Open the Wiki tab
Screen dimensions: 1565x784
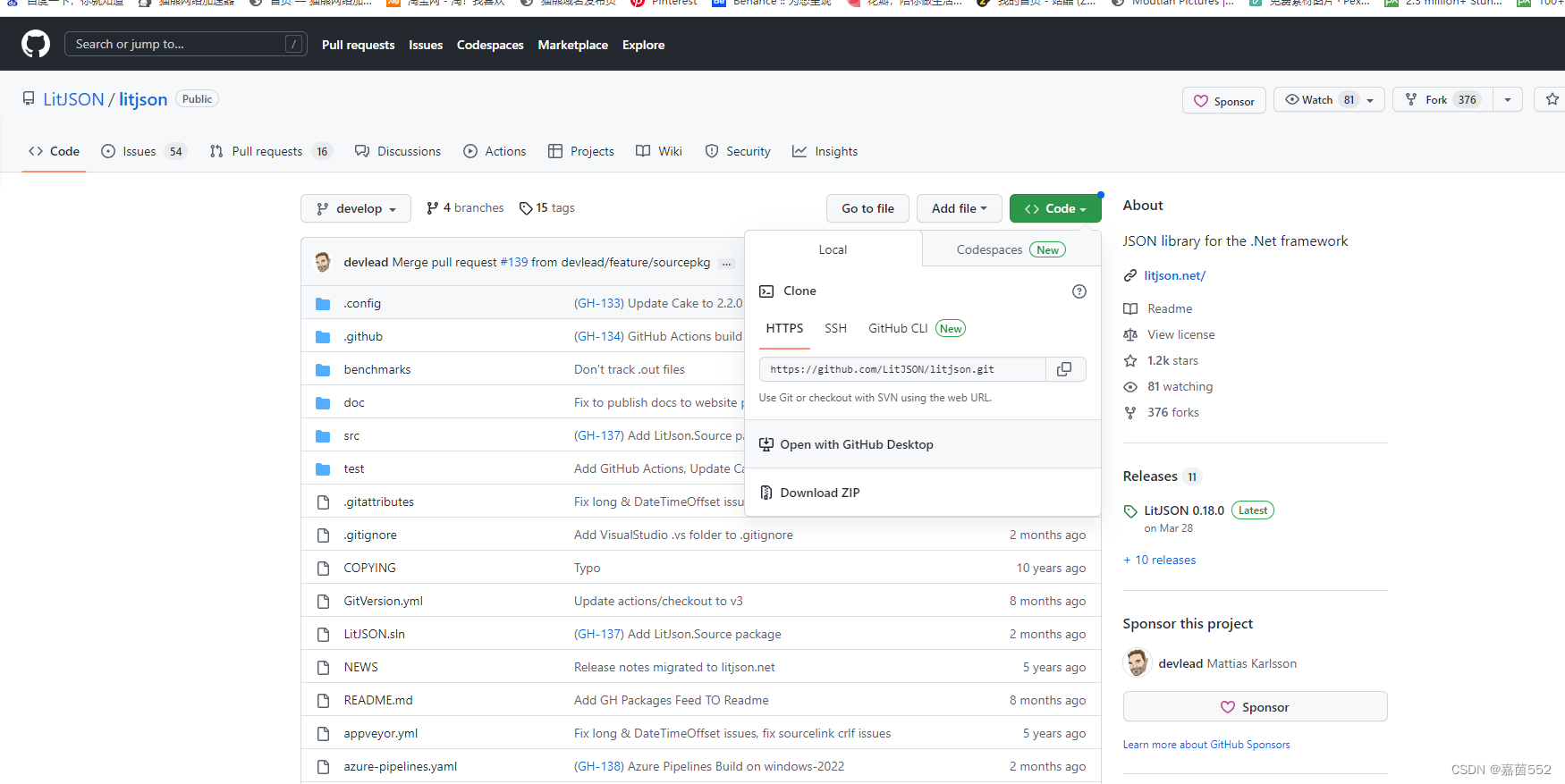[659, 151]
